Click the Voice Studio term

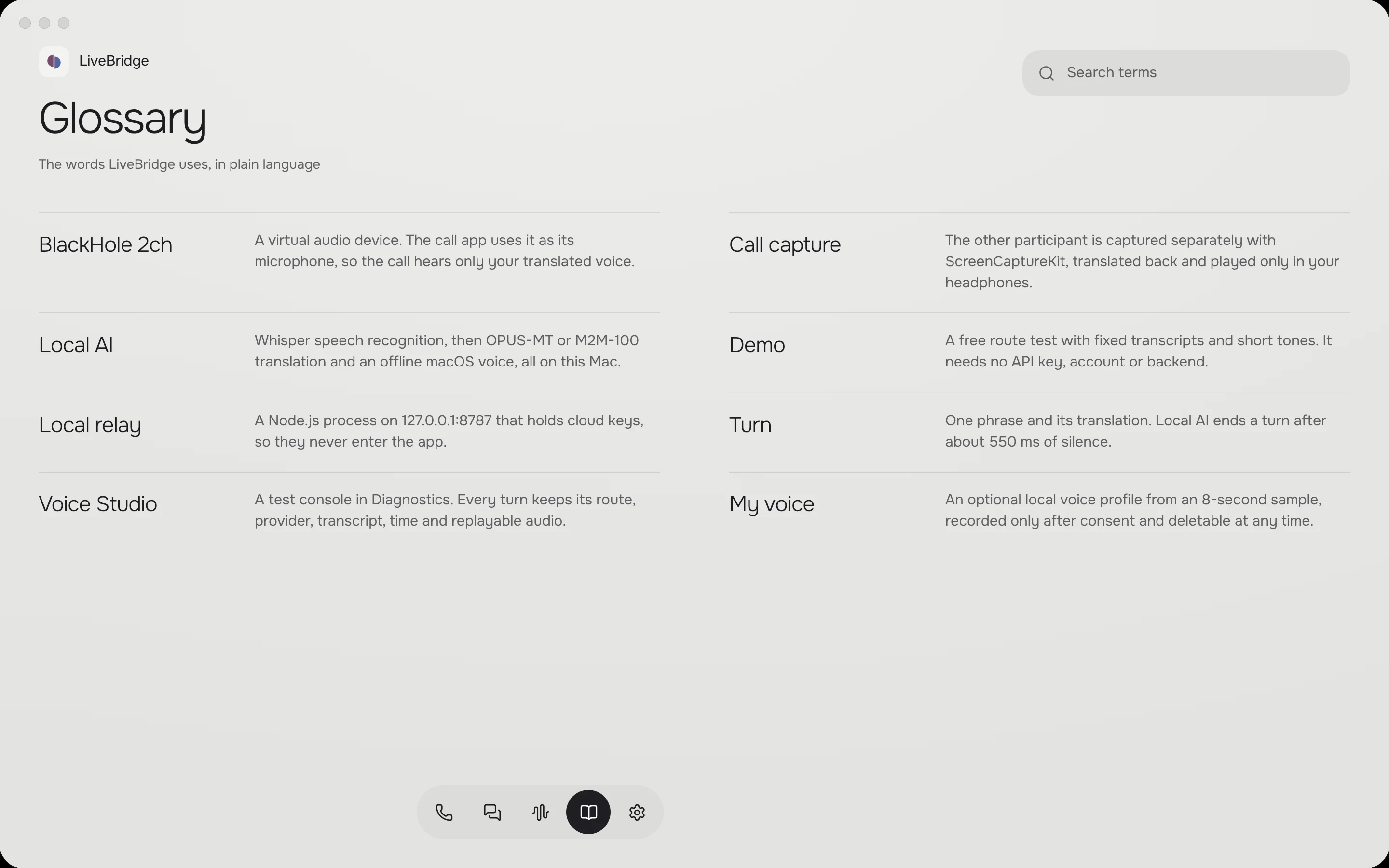[x=97, y=504]
